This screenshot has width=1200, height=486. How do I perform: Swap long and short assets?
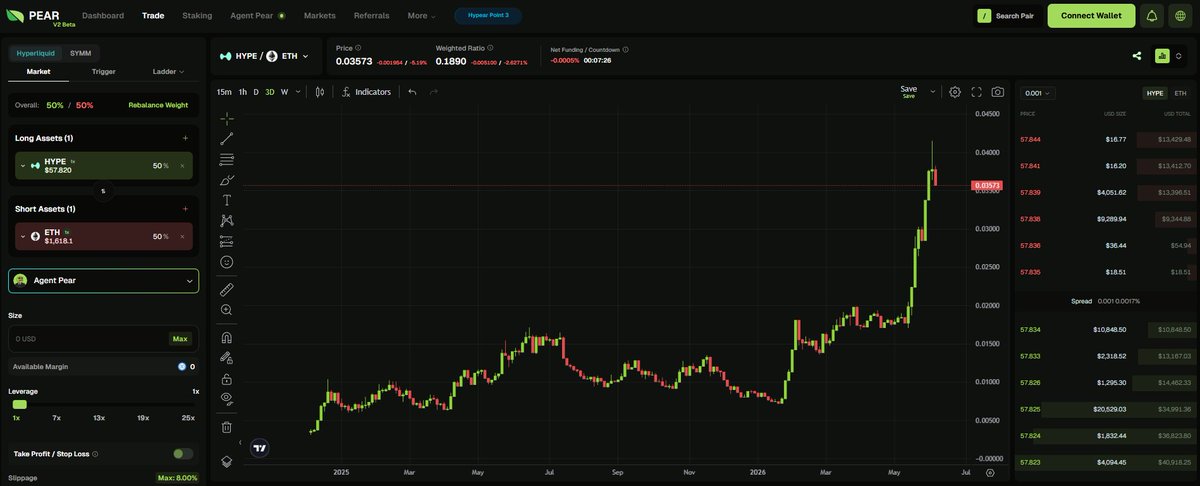coord(103,190)
